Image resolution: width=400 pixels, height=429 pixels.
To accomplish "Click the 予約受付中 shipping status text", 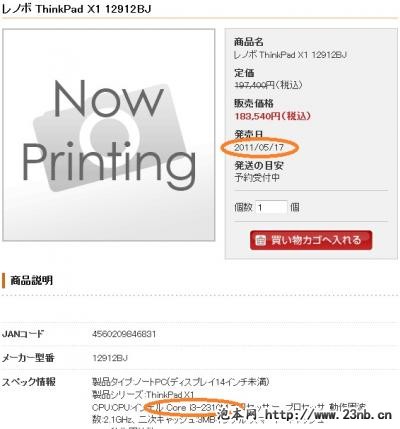I will pos(257,178).
